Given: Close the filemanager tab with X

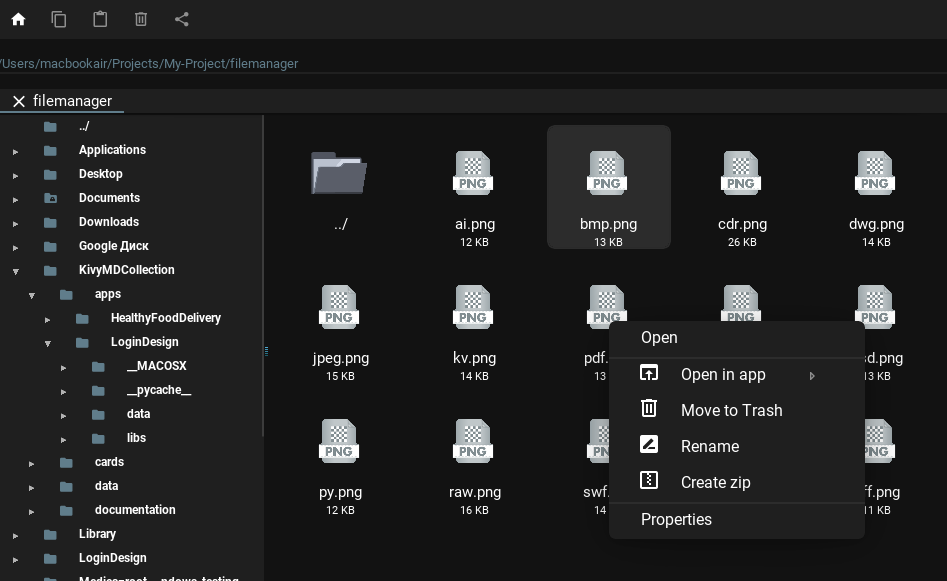Looking at the screenshot, I should coord(18,101).
